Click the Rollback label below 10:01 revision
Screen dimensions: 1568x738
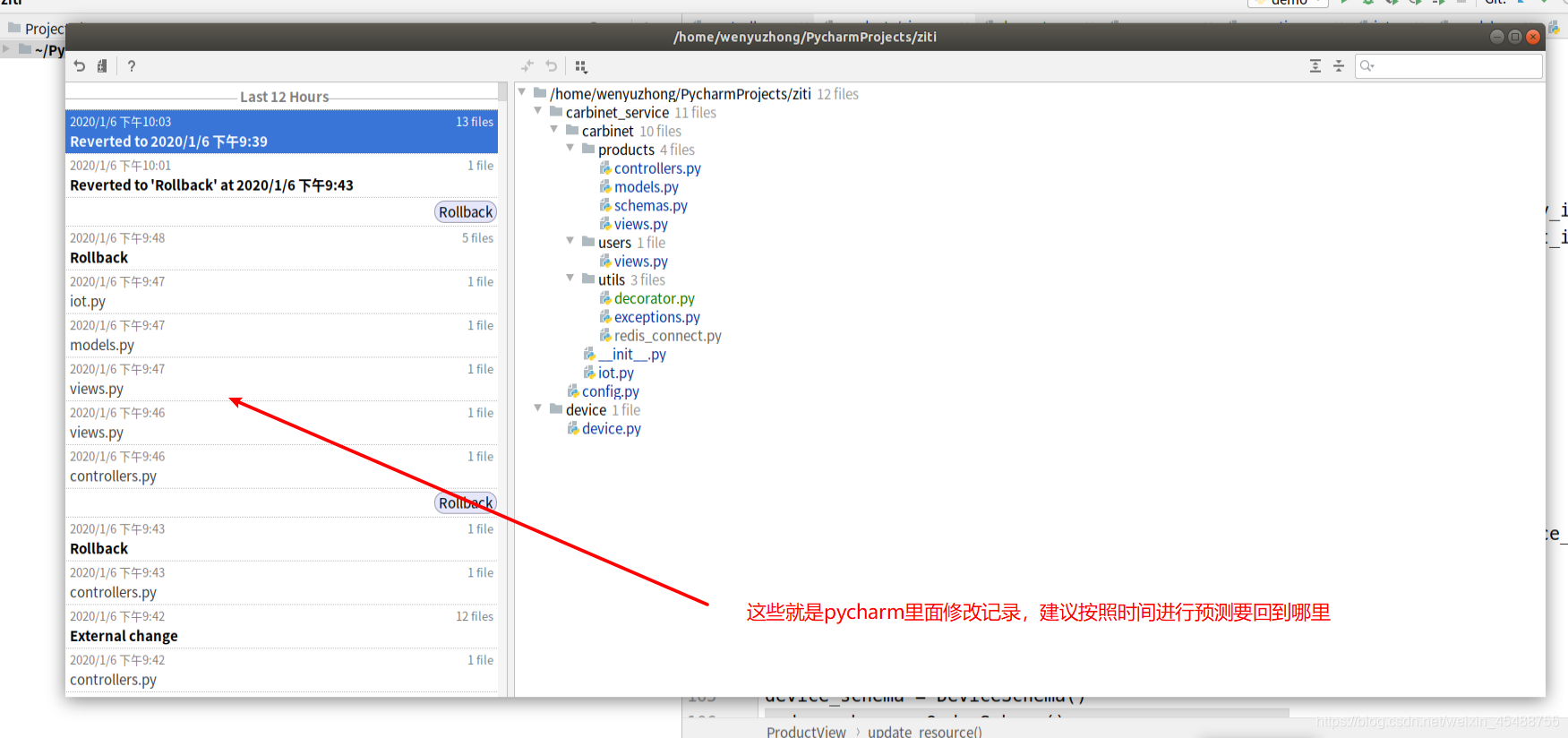[466, 212]
